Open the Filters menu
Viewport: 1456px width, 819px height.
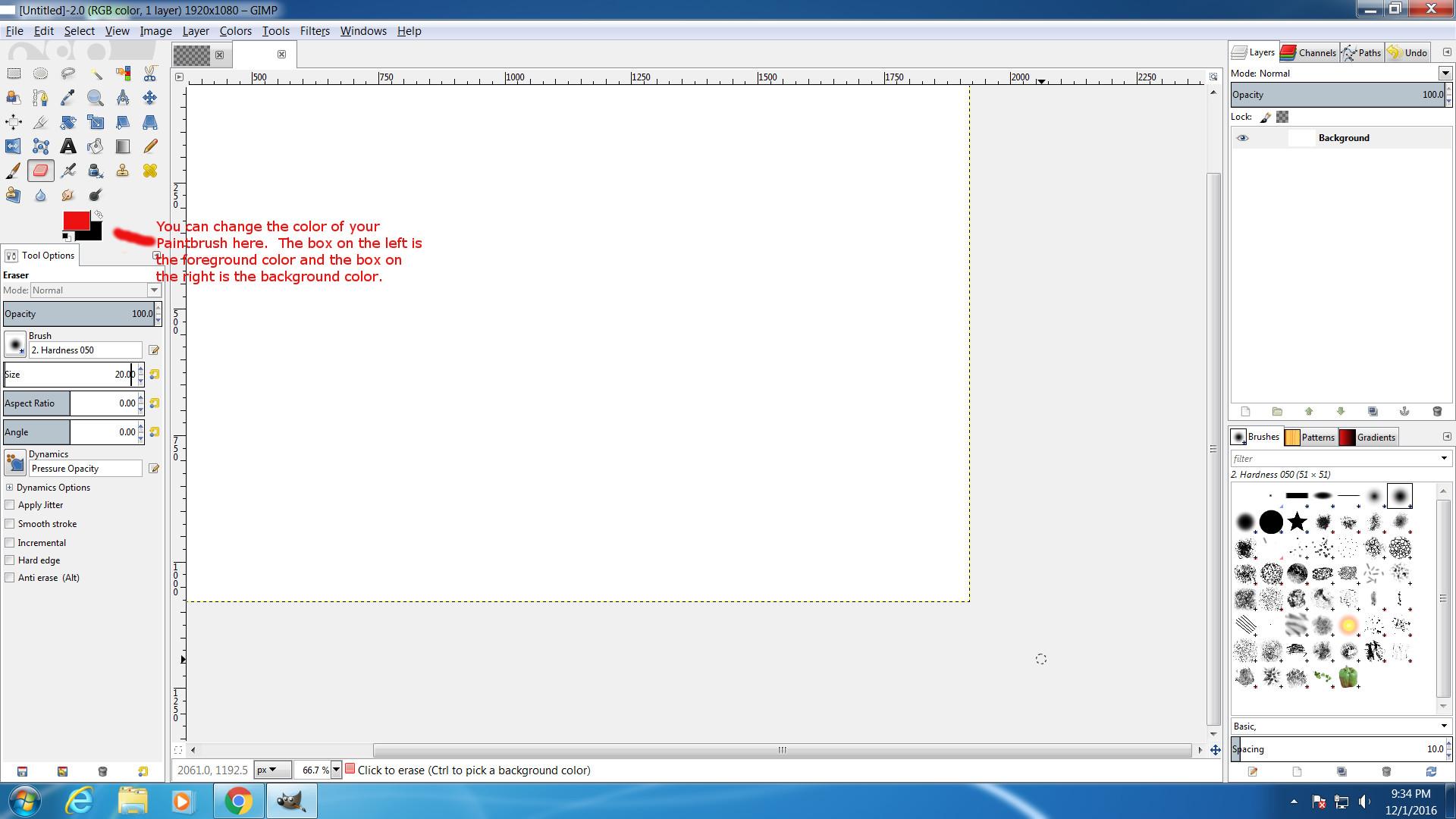(x=314, y=31)
